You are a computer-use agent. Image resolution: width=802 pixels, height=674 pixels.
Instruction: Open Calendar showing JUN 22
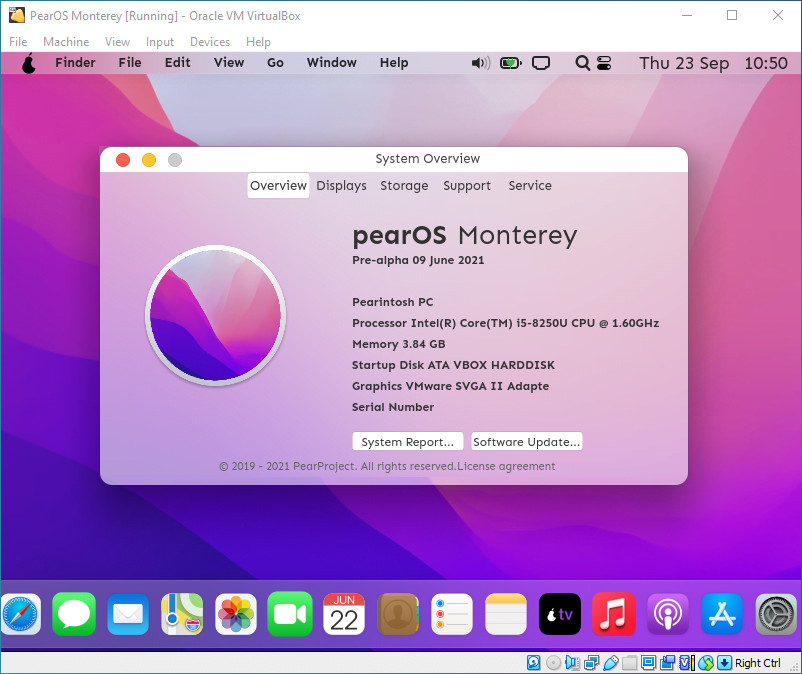coord(344,614)
